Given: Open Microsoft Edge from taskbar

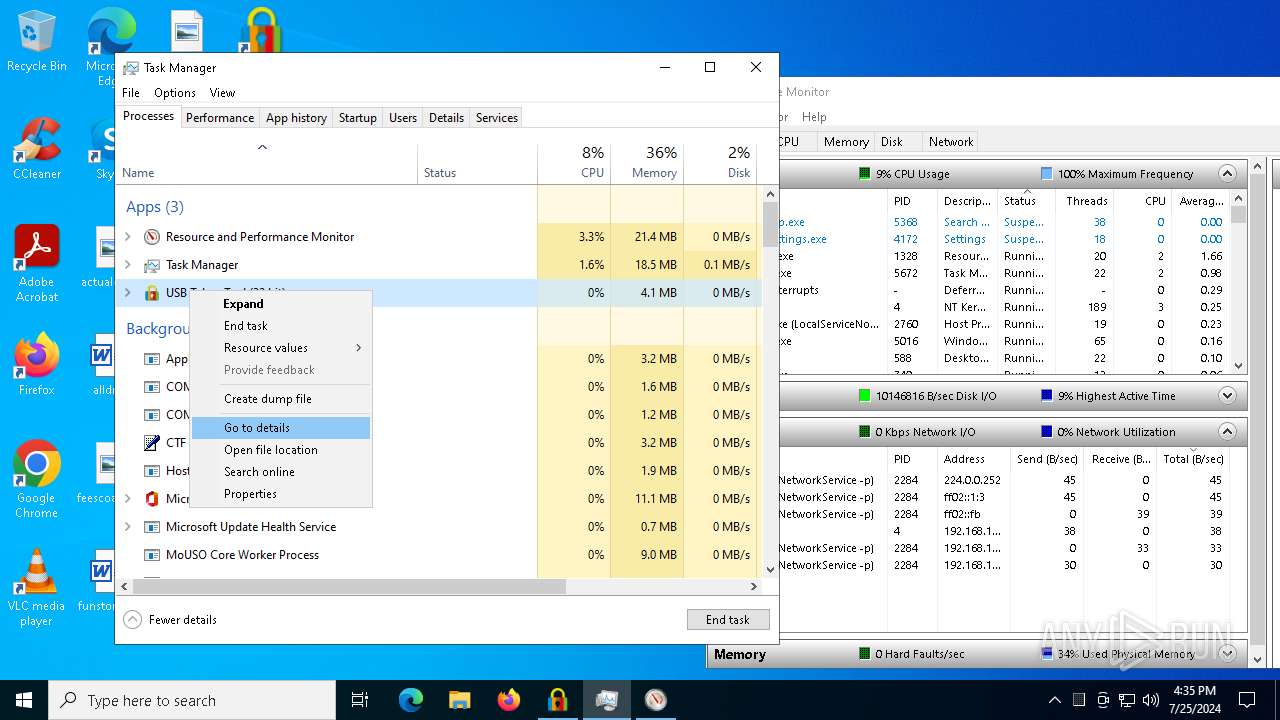Looking at the screenshot, I should point(411,700).
